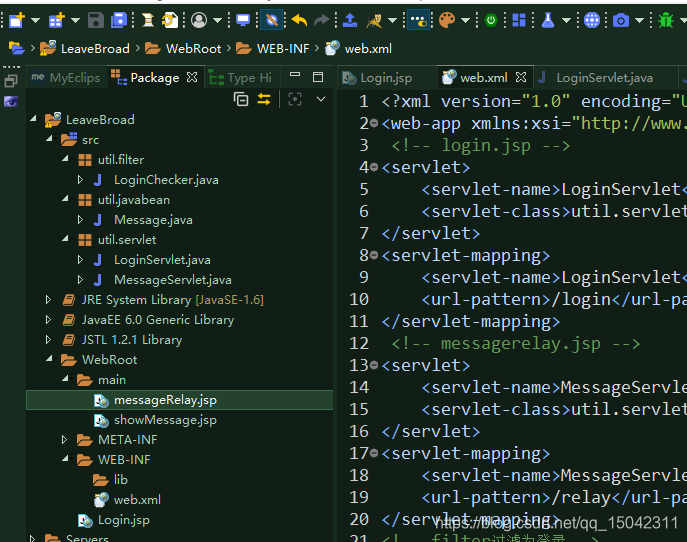Select JavaEE 6.0 Generic Library entry
Image resolution: width=687 pixels, height=542 pixels.
tap(158, 320)
